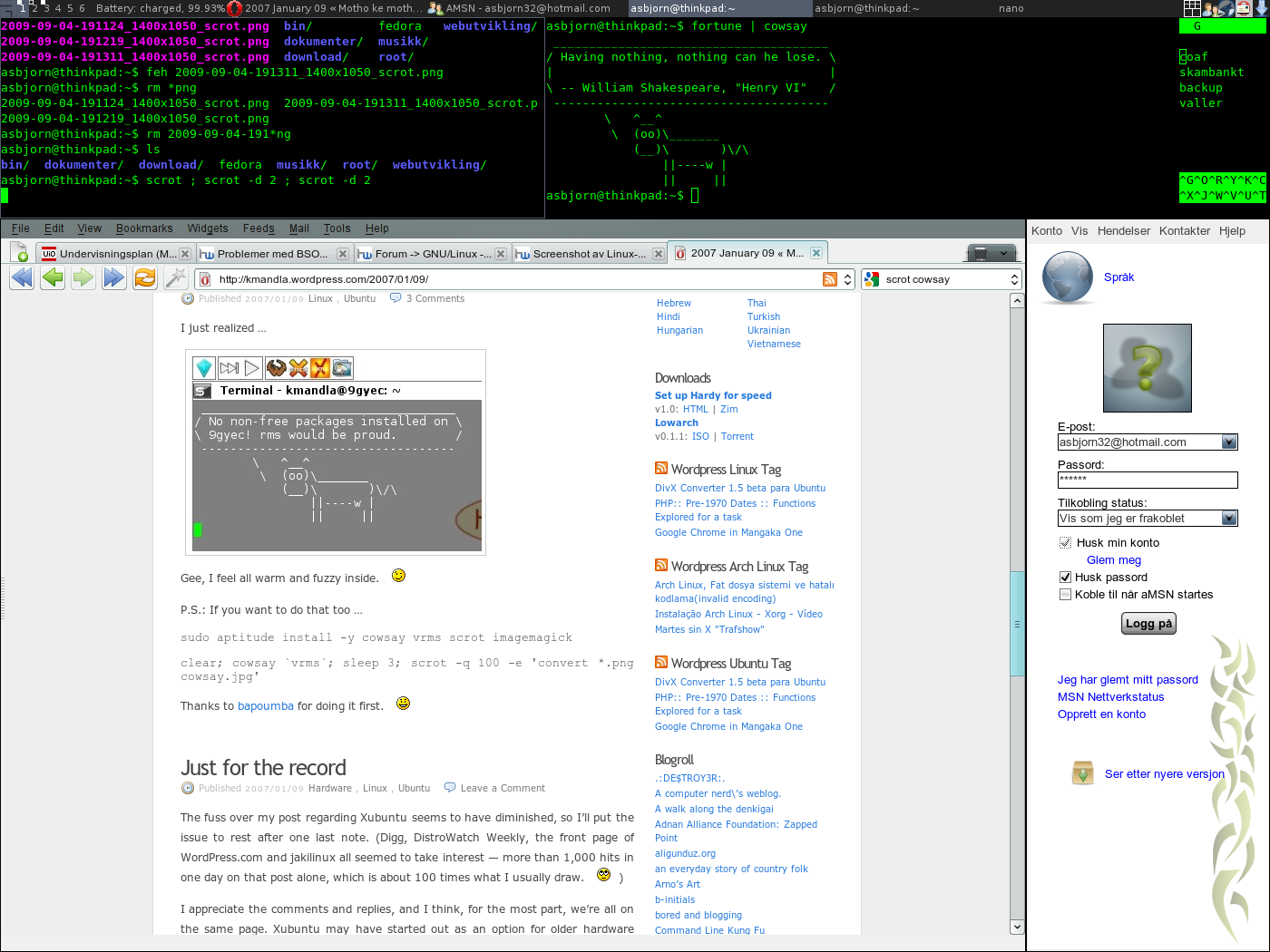Click the aMSN globe icon
This screenshot has height=952, width=1270.
click(1068, 278)
